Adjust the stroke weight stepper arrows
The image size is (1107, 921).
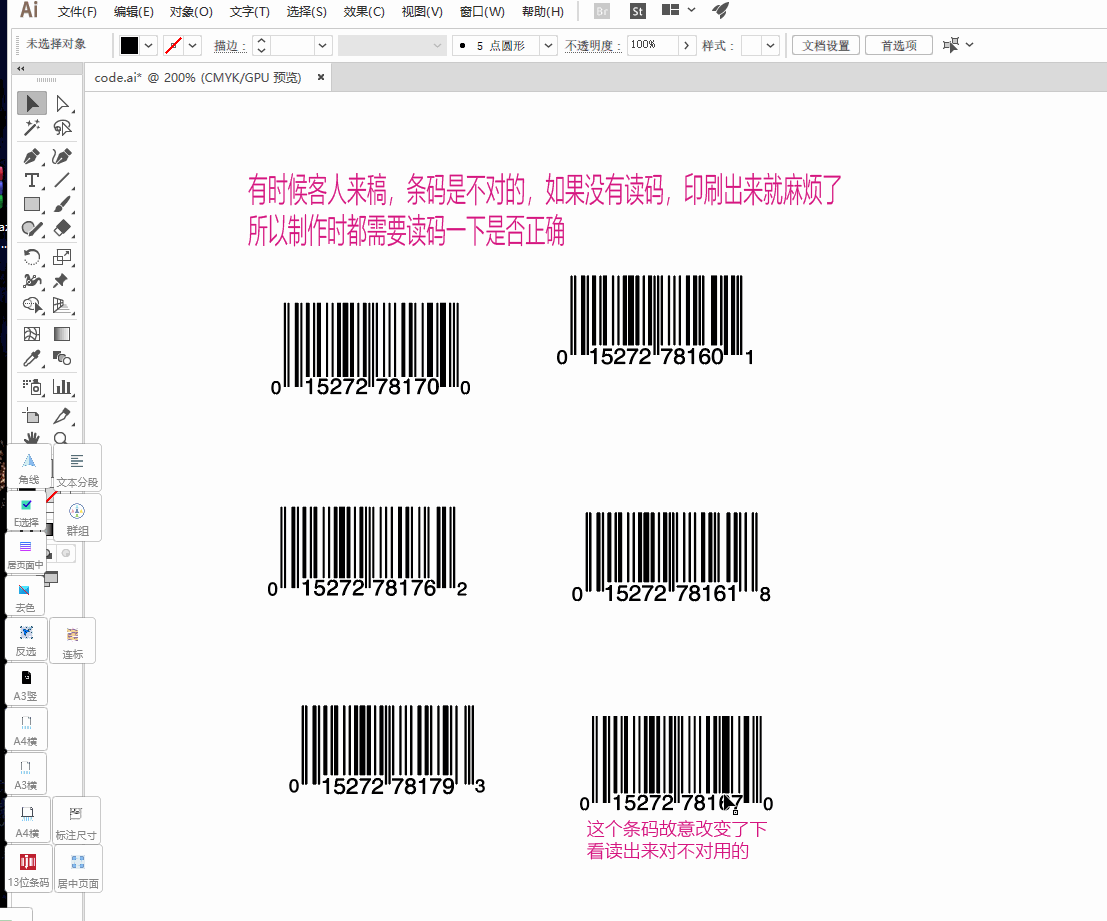[261, 46]
